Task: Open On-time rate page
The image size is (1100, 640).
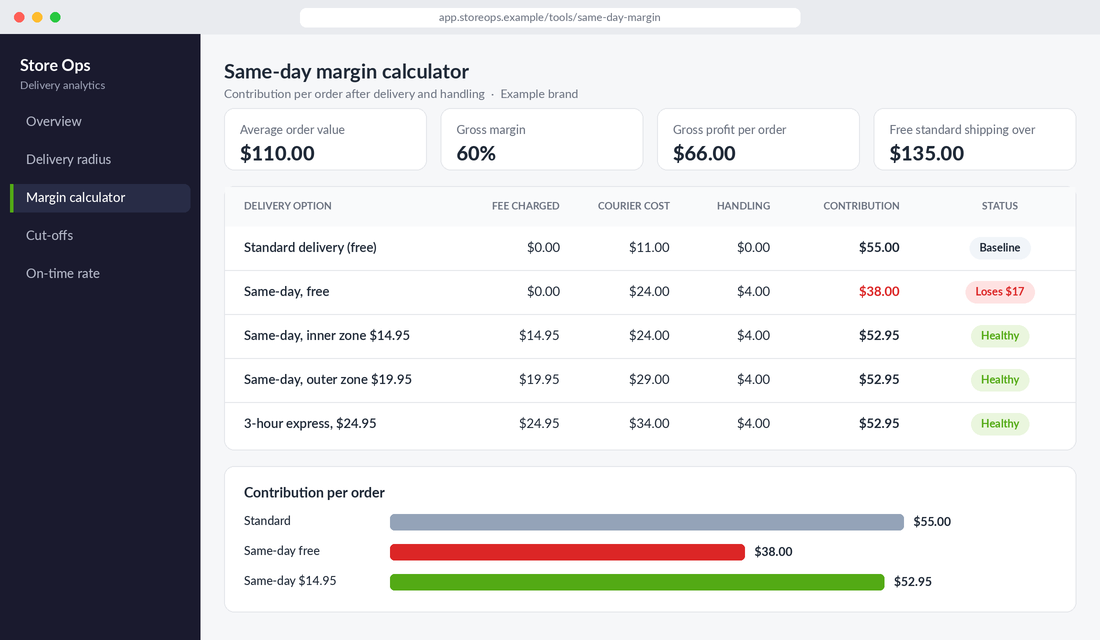Action: tap(100, 274)
